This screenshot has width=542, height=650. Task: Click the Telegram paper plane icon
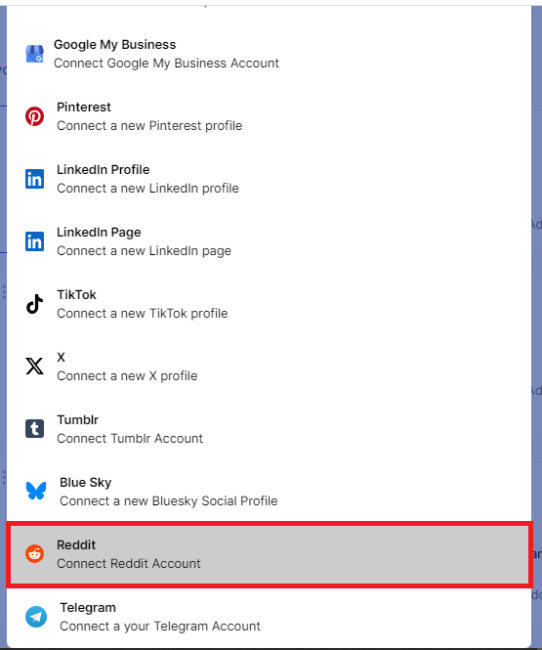click(36, 617)
